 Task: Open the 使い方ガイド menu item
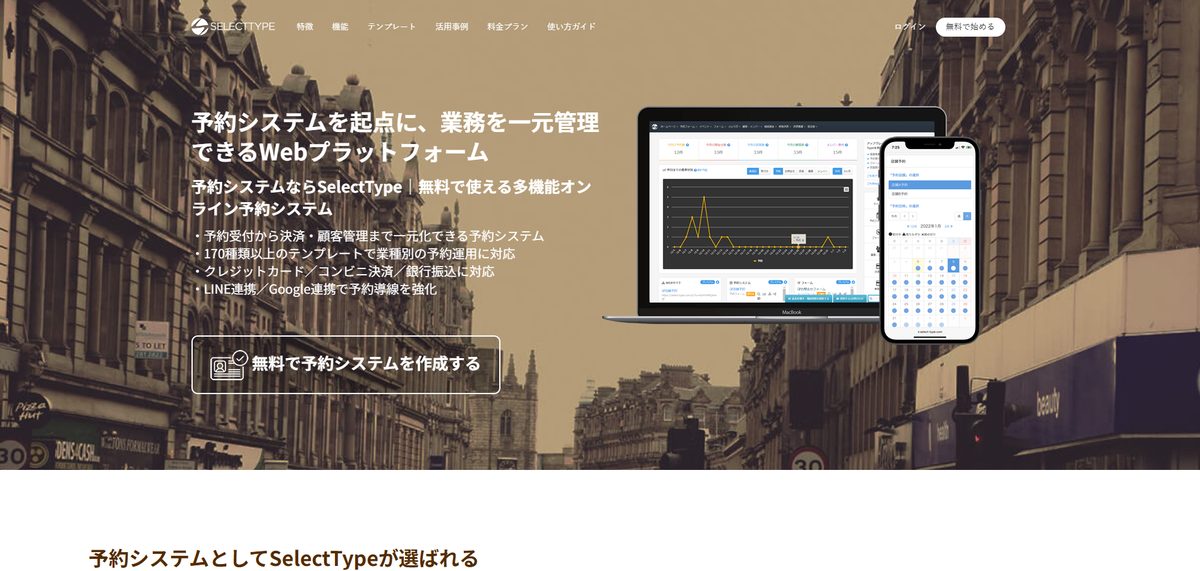(x=571, y=27)
